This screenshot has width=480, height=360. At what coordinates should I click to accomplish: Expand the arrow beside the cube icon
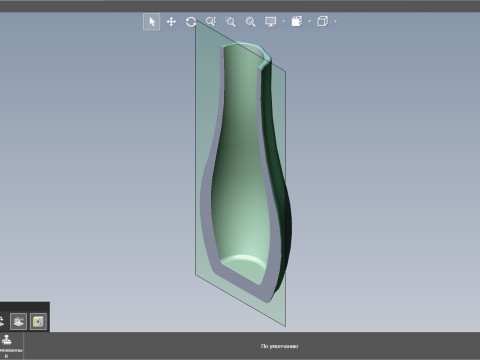click(335, 22)
